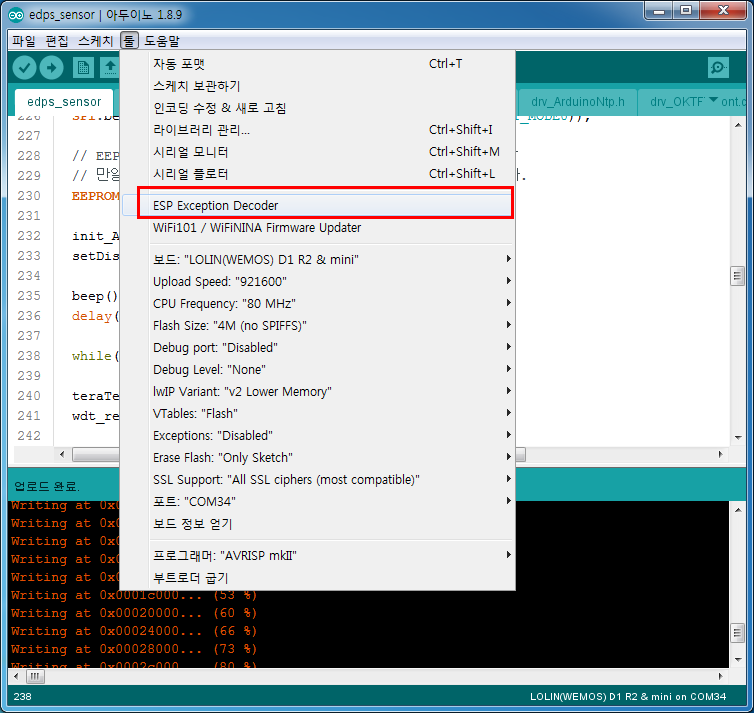Click the 업로드 완료. status message
Screen dimensions: 754x713
point(47,486)
